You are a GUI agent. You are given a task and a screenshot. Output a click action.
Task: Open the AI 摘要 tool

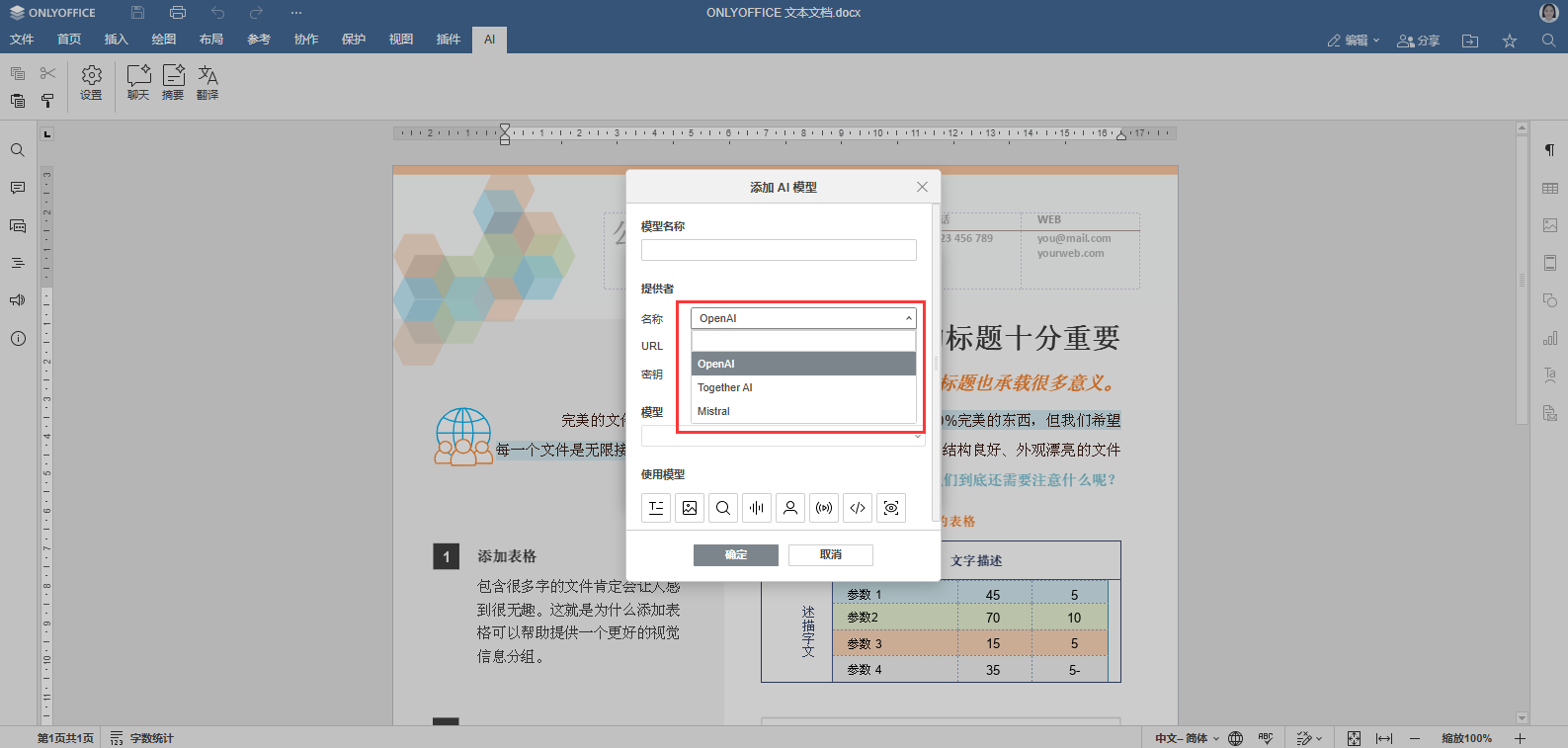point(173,83)
